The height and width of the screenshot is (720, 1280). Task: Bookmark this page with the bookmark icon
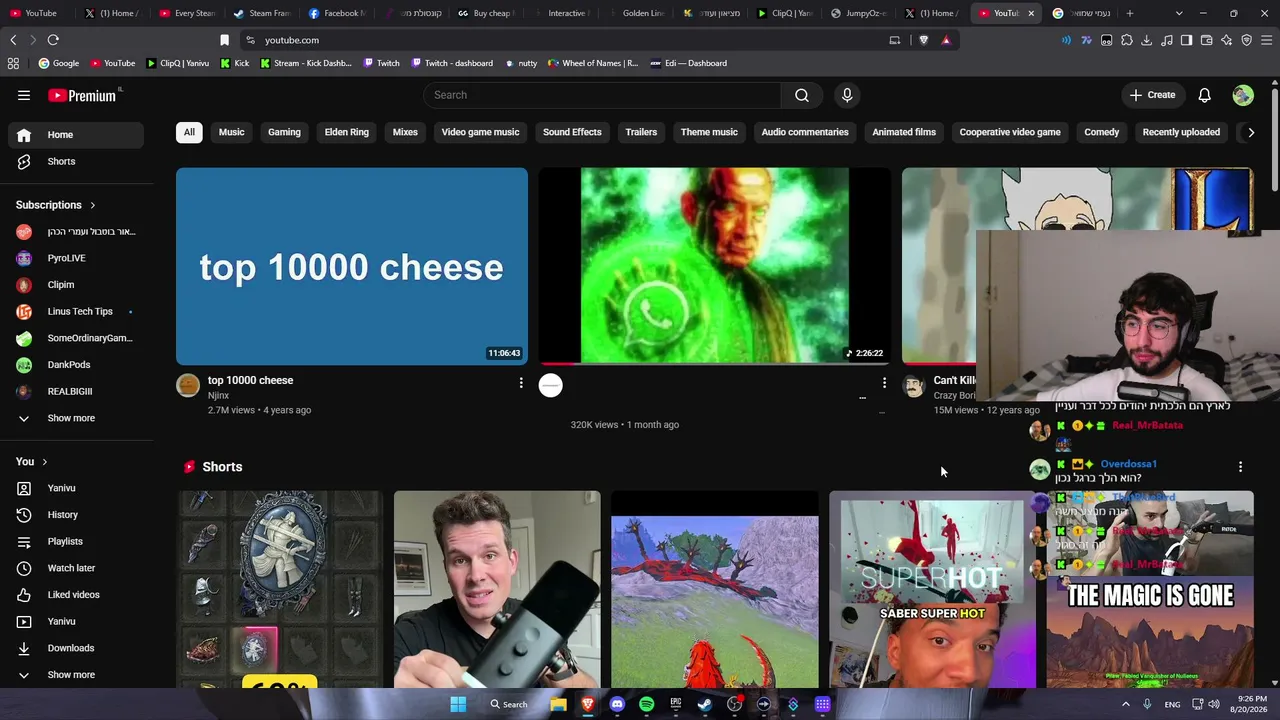click(x=224, y=40)
